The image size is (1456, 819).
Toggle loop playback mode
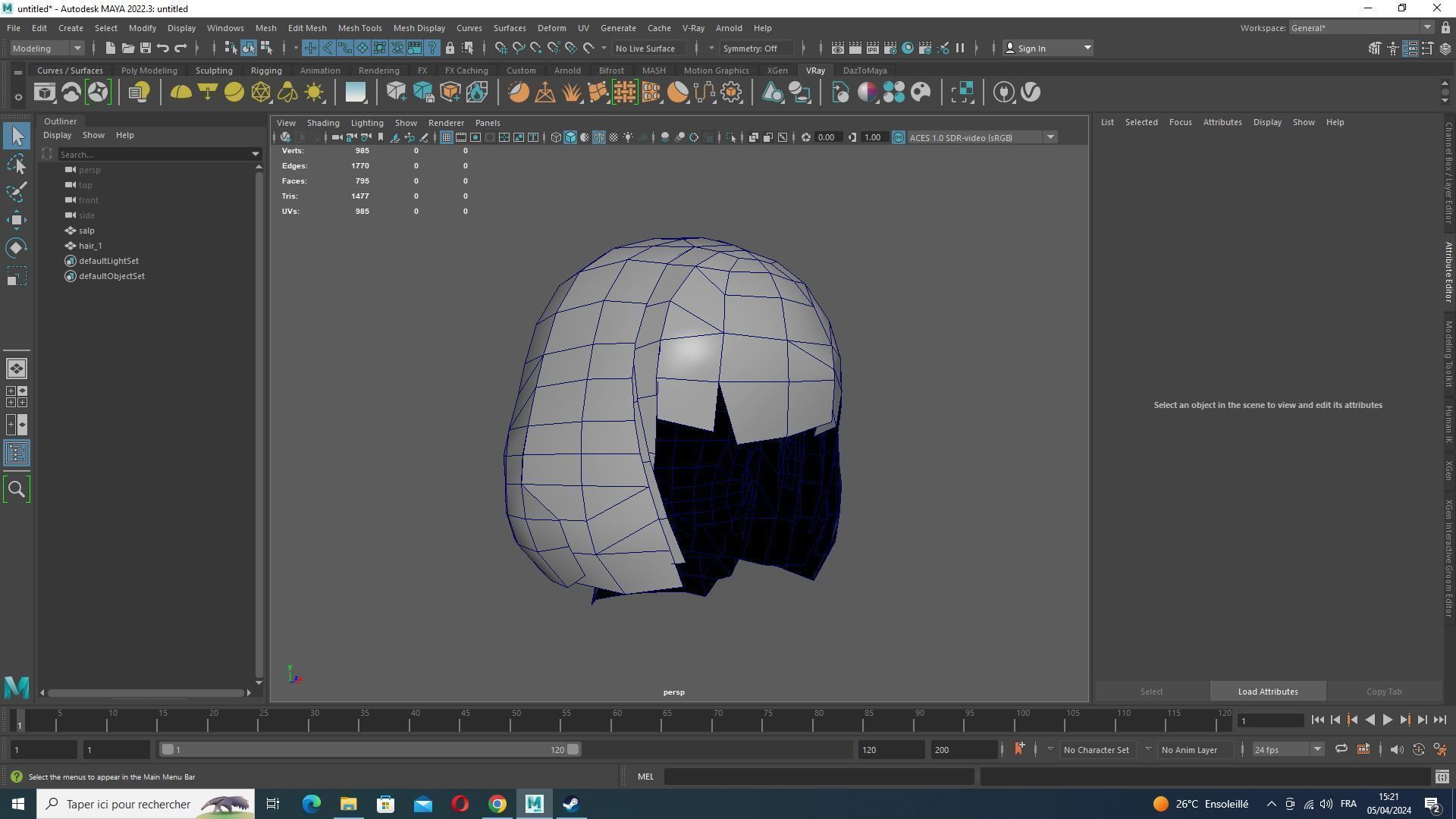pos(1341,749)
